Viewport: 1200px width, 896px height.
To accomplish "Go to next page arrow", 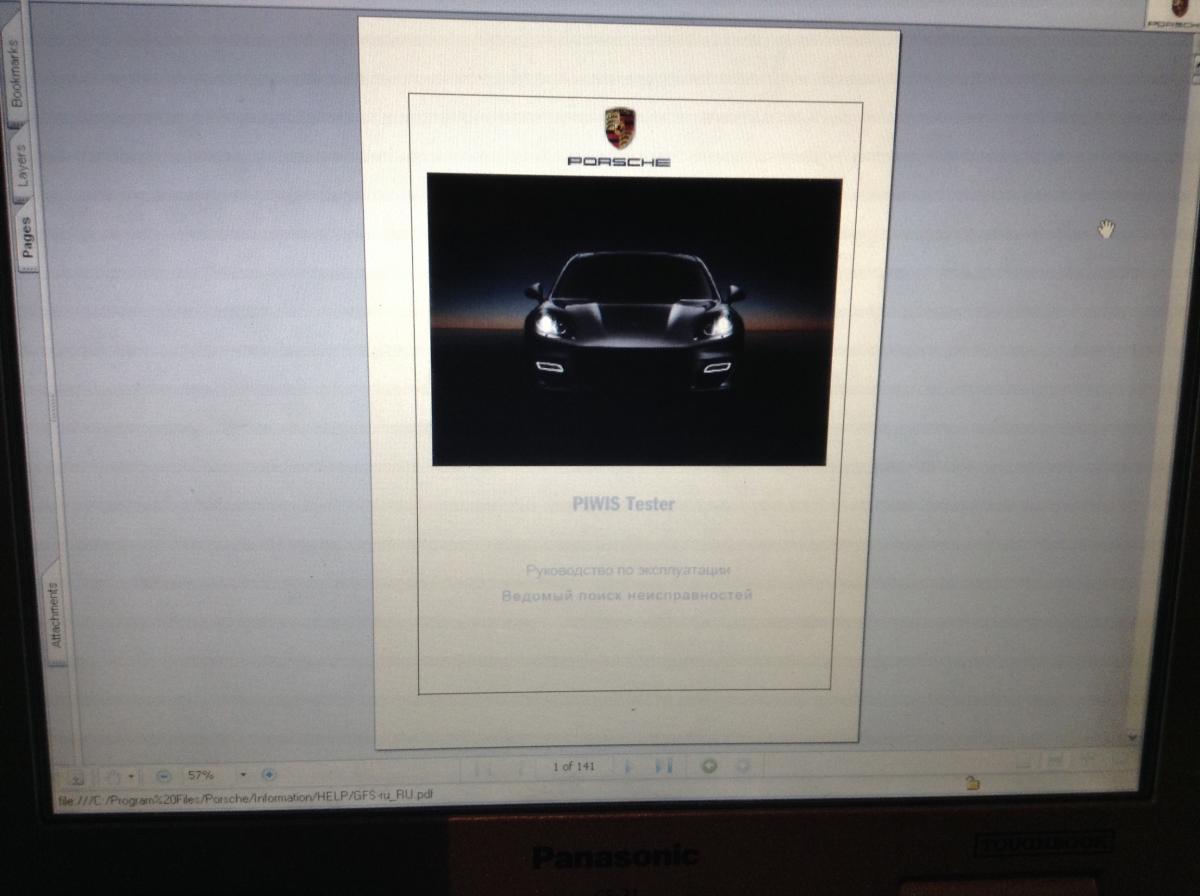I will pos(629,767).
